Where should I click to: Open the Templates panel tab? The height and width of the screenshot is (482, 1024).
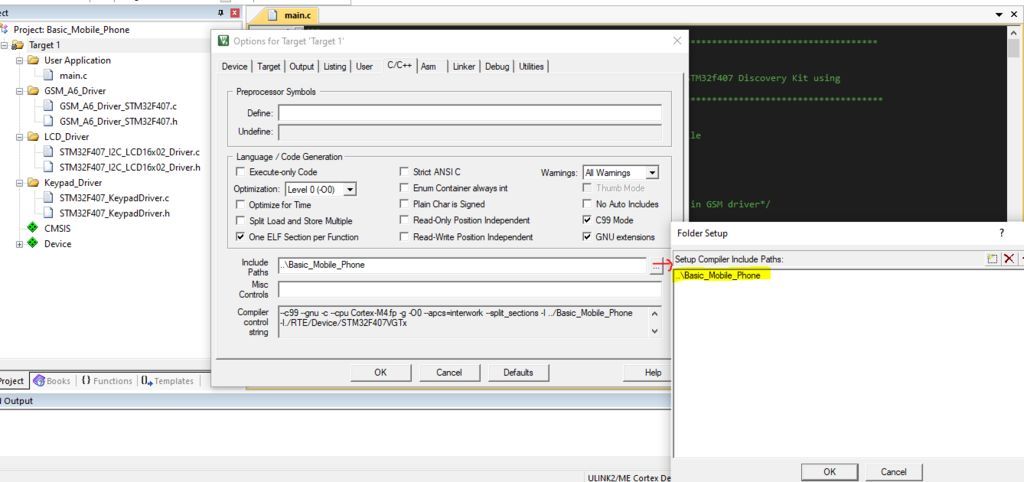pos(167,381)
